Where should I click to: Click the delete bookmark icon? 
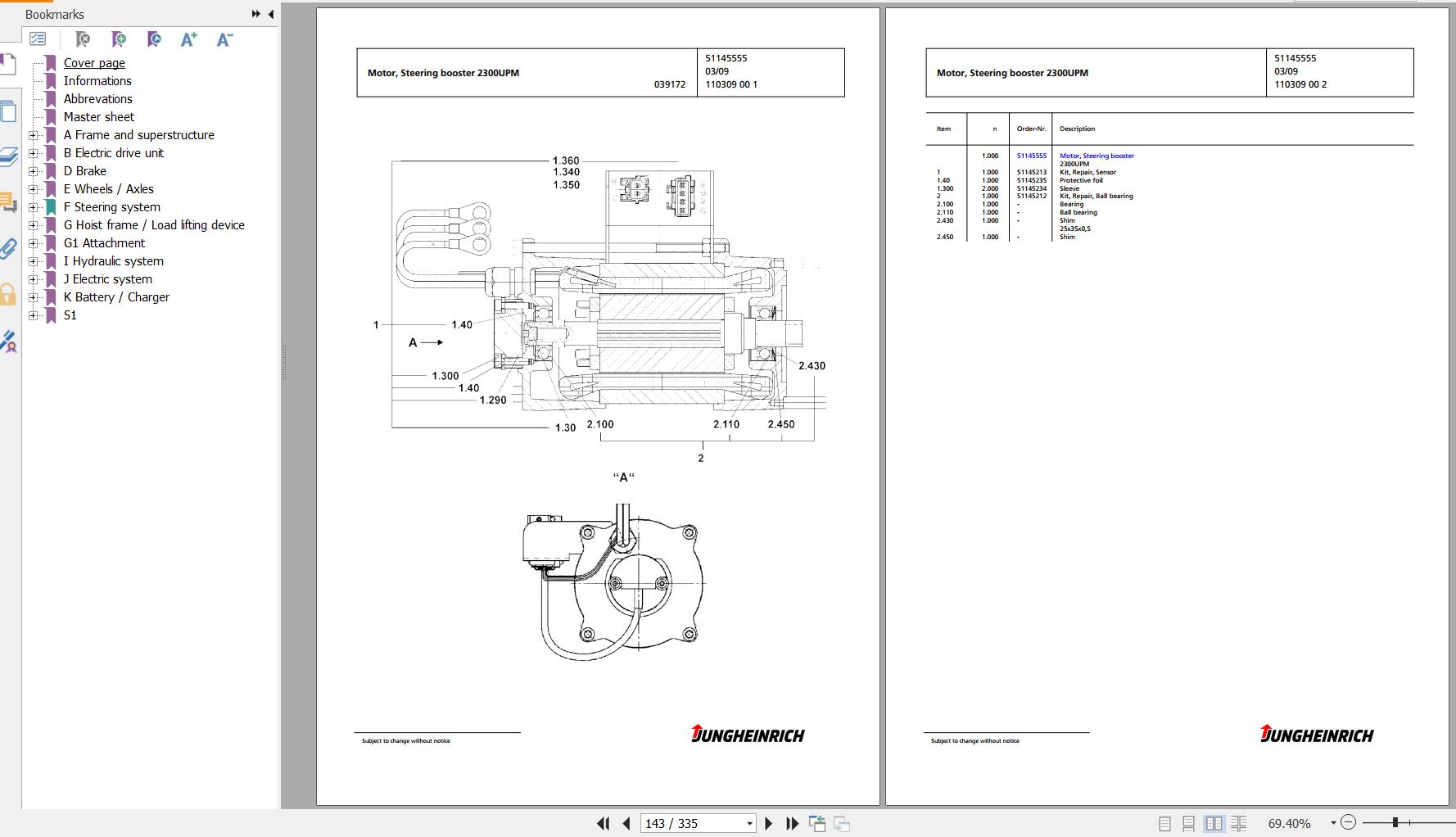(x=83, y=39)
